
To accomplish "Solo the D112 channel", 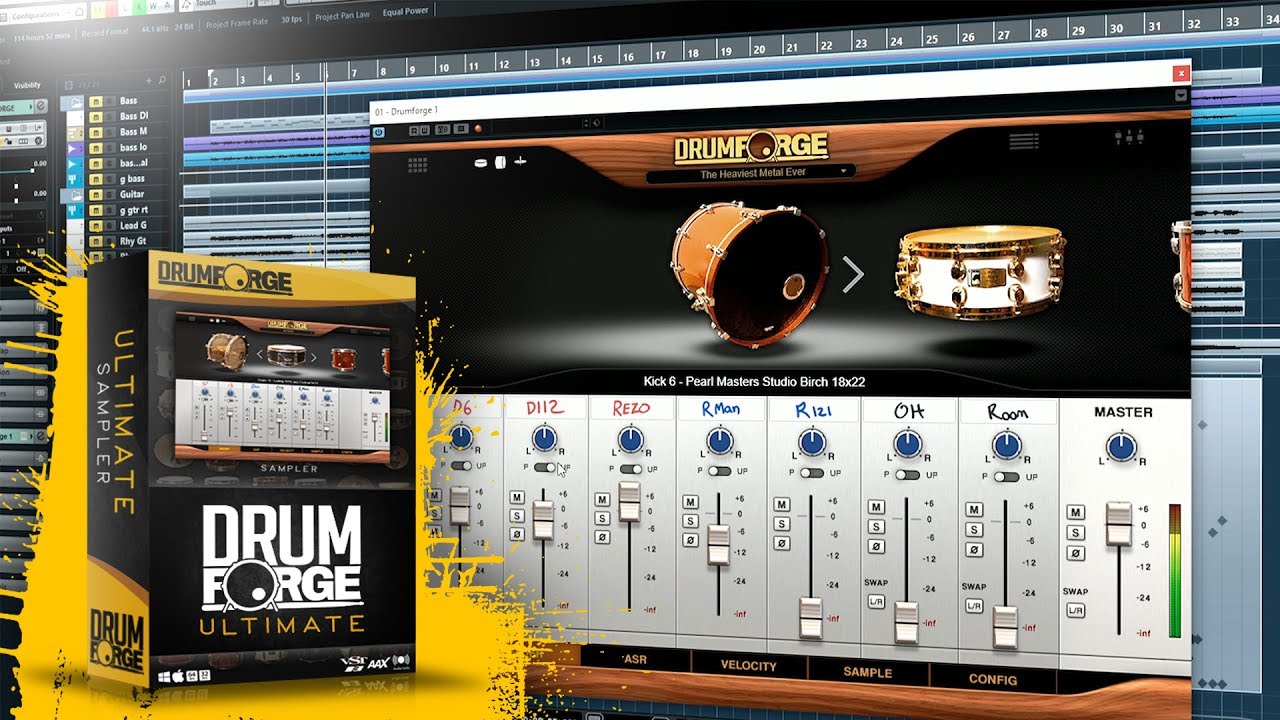I will point(517,515).
